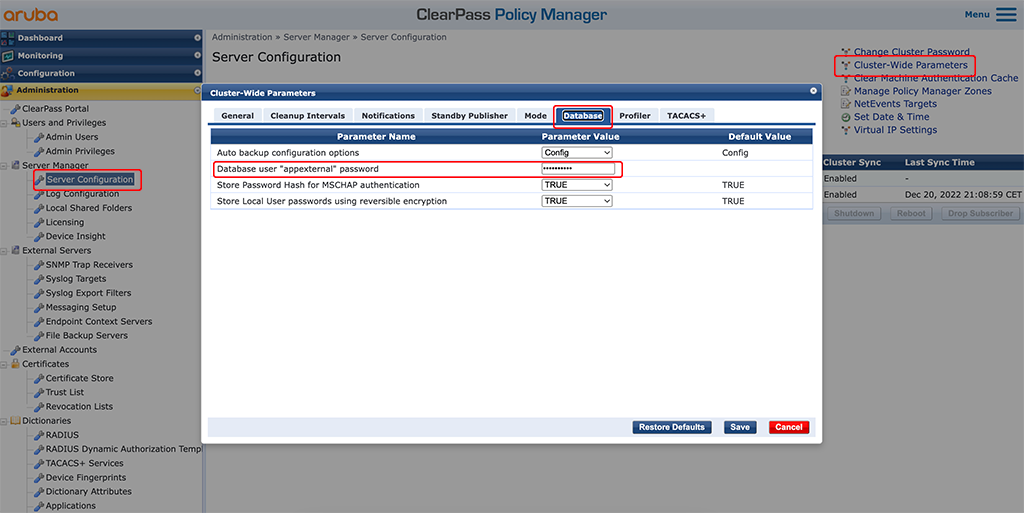Viewport: 1024px width, 513px height.
Task: Open the TACACS+ tab
Action: coord(686,116)
